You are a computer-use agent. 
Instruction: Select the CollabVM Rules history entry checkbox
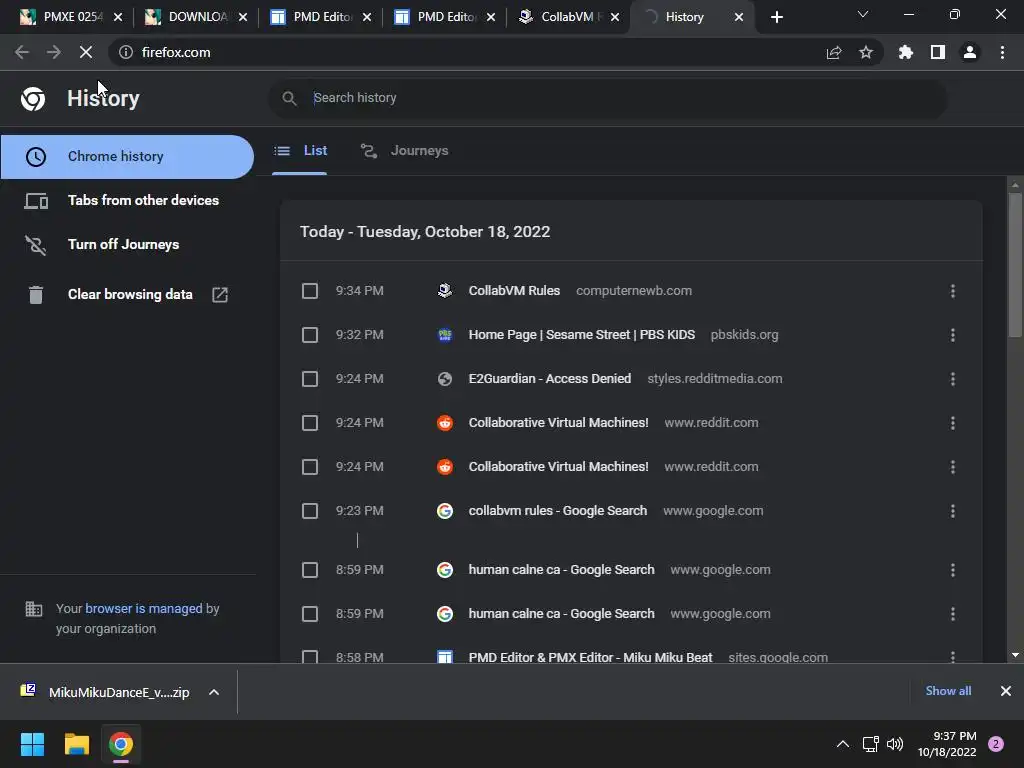point(310,291)
